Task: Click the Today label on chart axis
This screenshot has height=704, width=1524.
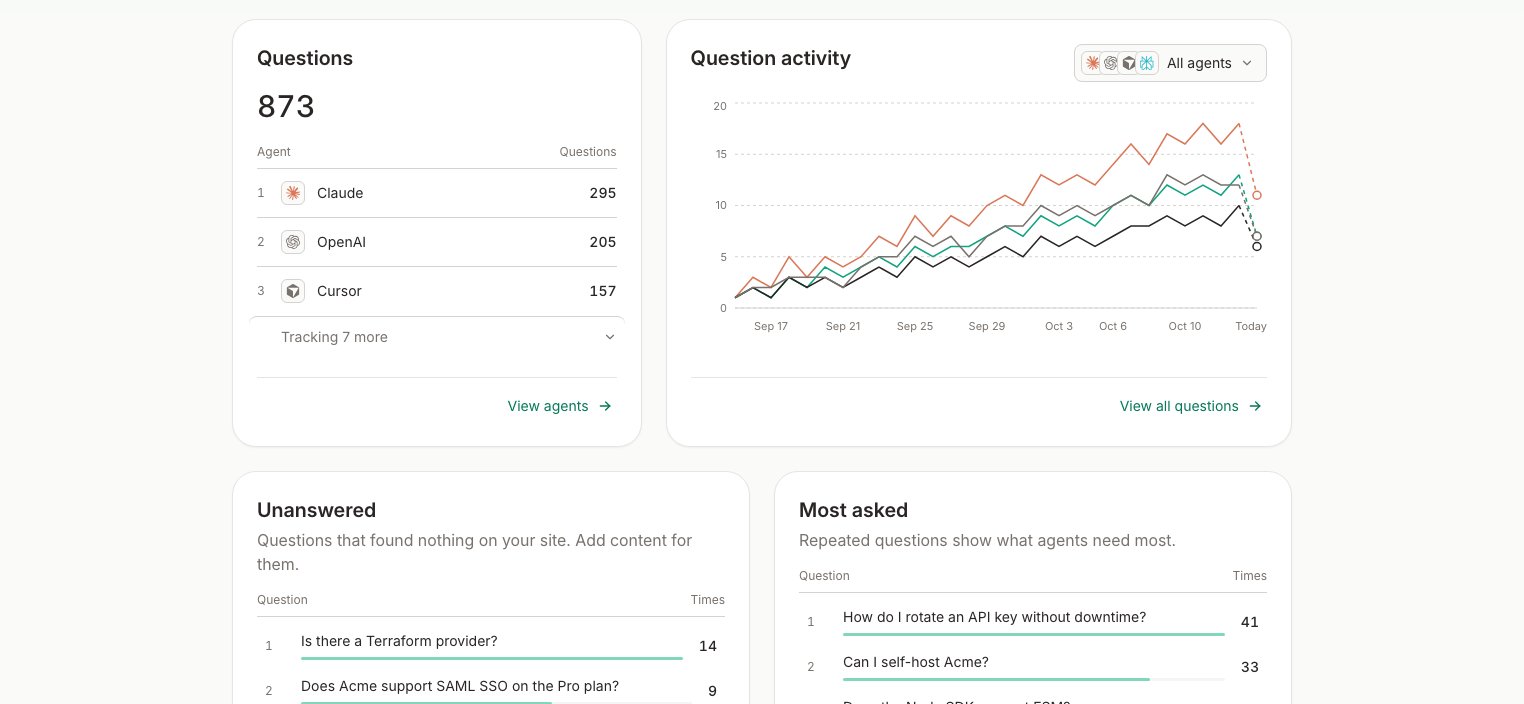Action: pyautogui.click(x=1251, y=326)
